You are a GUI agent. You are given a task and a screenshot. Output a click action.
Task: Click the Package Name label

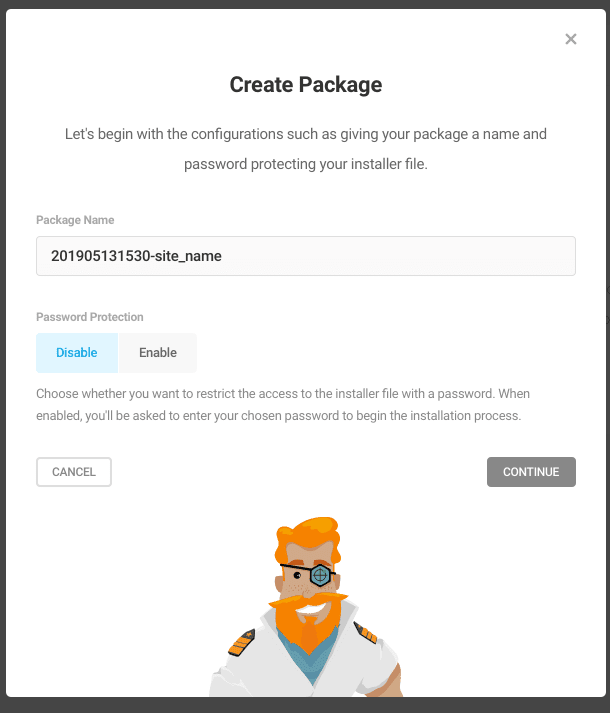[75, 220]
